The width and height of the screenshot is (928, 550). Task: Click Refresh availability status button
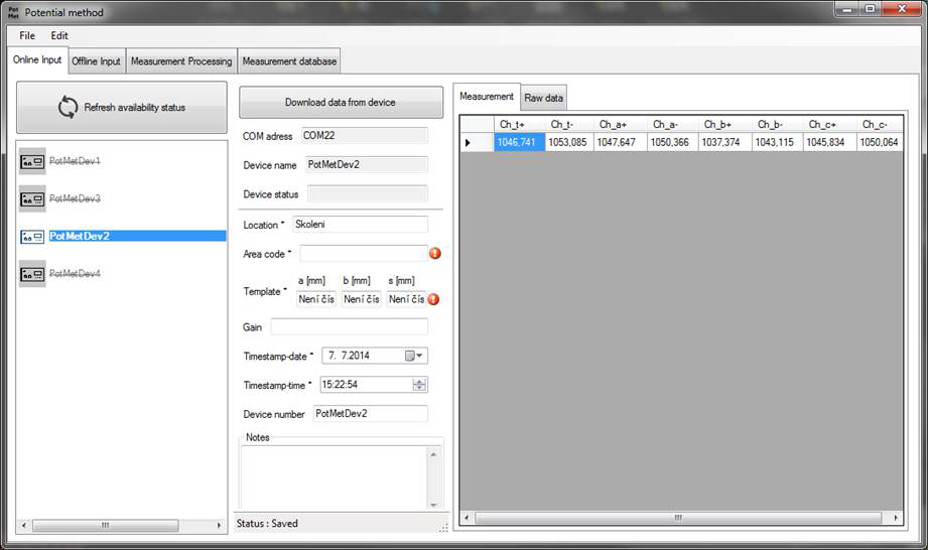[x=122, y=107]
